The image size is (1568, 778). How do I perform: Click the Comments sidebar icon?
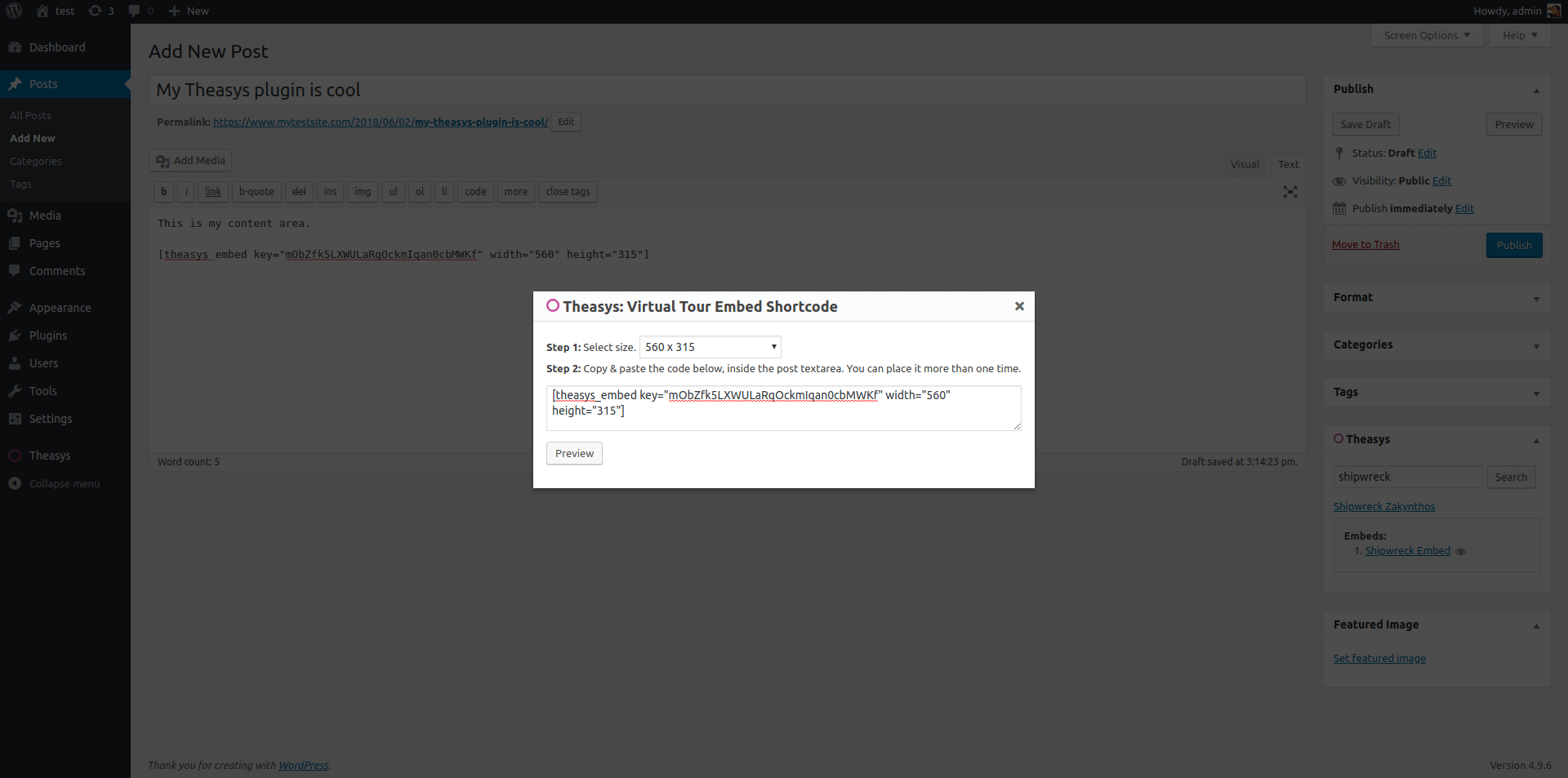pos(15,271)
